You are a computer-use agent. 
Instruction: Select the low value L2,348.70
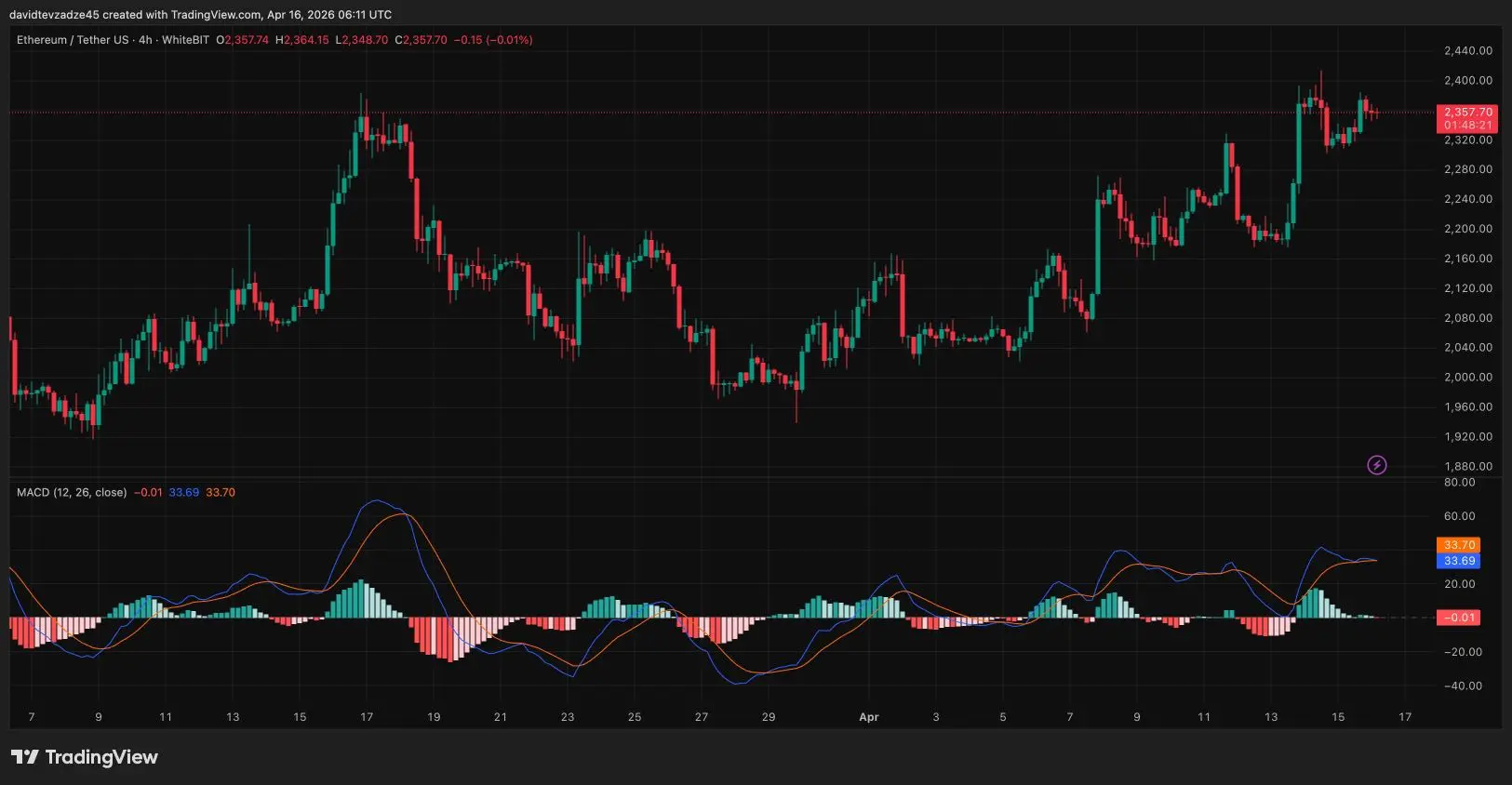[x=362, y=40]
